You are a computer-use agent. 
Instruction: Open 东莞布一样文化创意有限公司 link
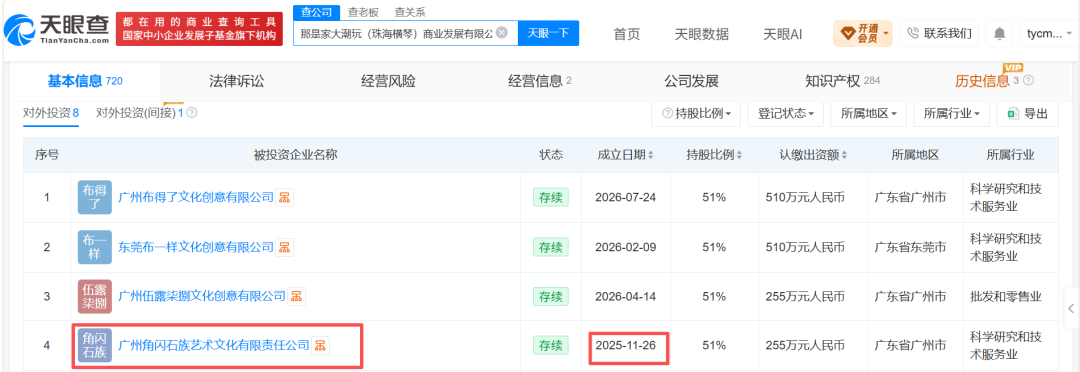point(196,247)
